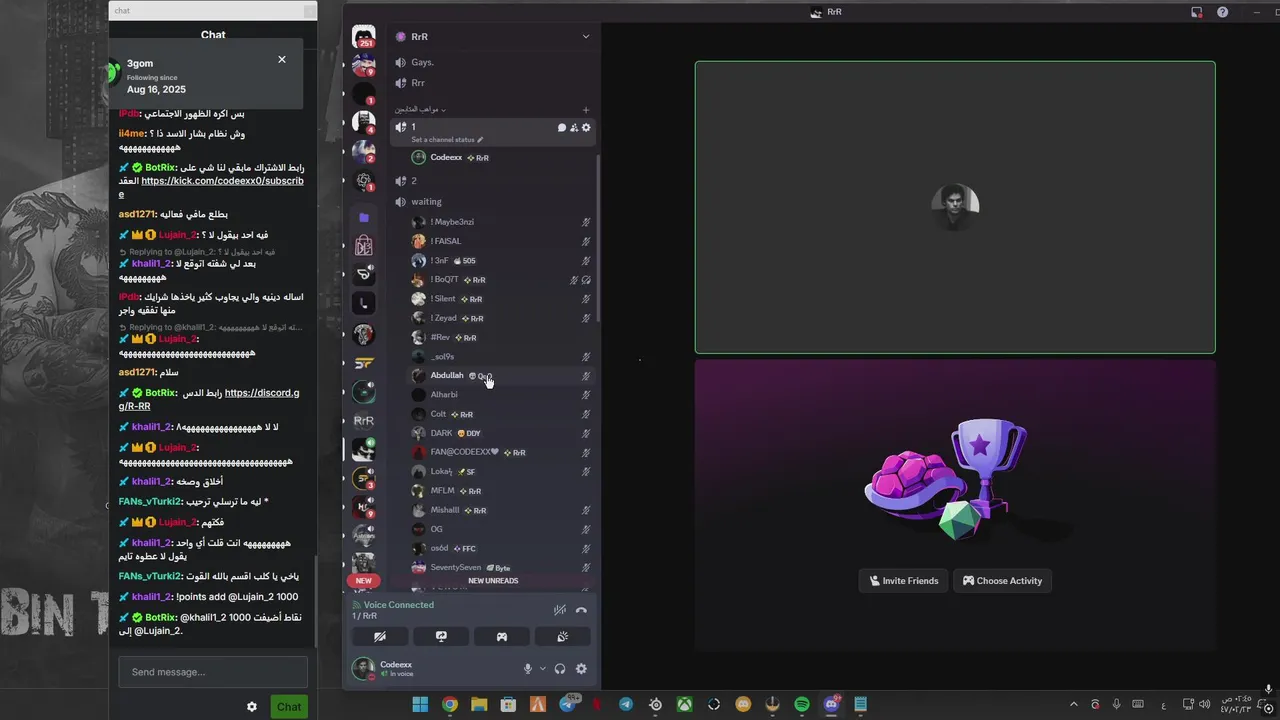The height and width of the screenshot is (720, 1280).
Task: Open server icon with badge 9 near top
Action: [364, 65]
